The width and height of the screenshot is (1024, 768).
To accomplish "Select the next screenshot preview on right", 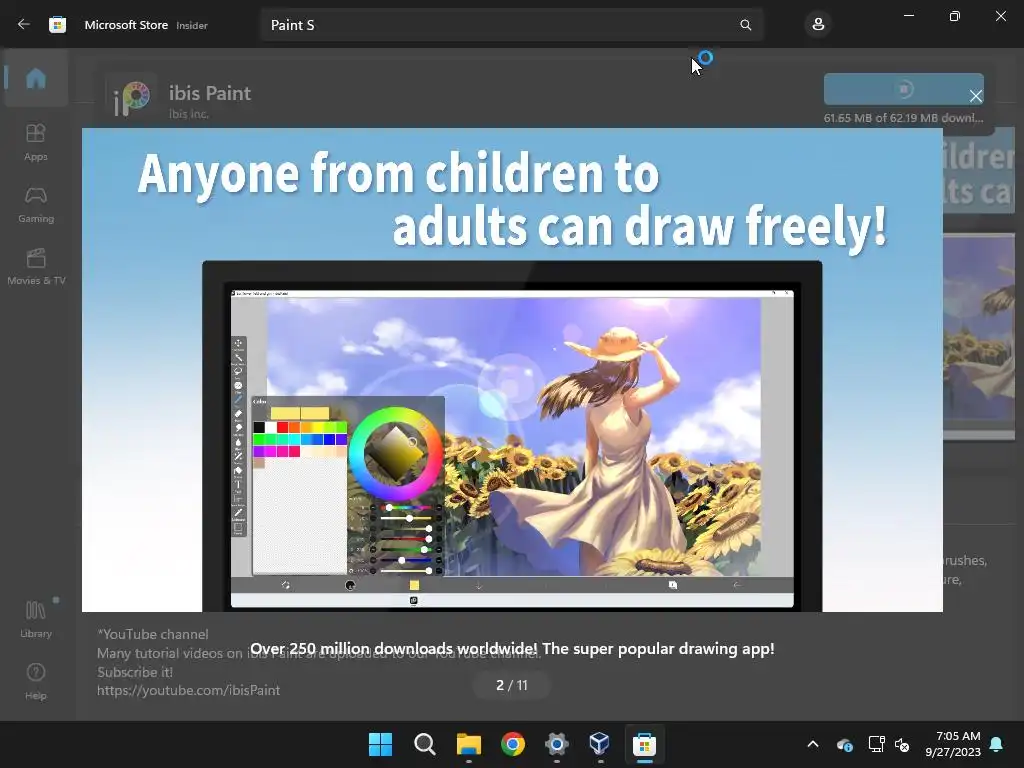I will click(979, 336).
